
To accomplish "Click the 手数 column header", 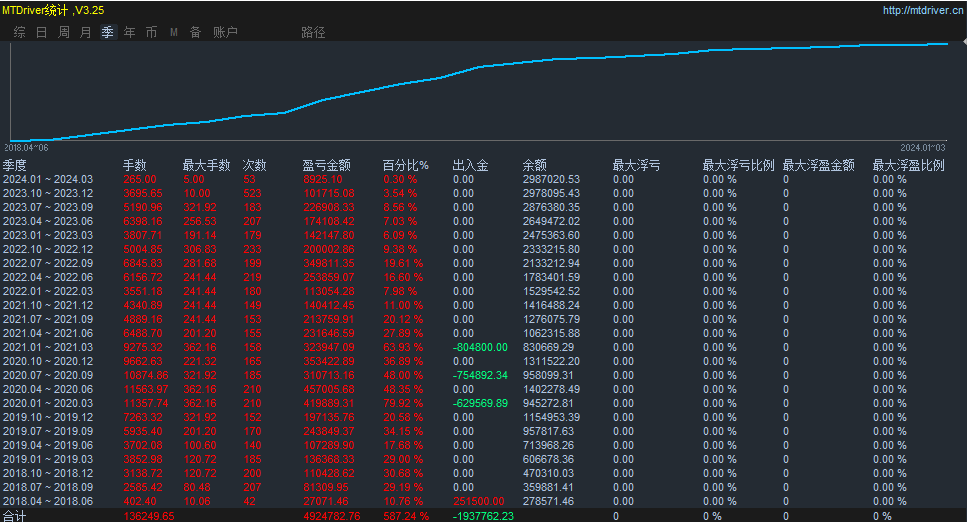I will [x=134, y=165].
